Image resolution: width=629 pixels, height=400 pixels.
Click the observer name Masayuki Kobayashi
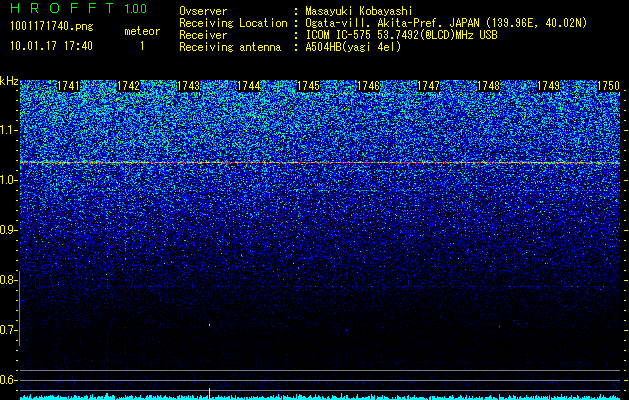[359, 11]
